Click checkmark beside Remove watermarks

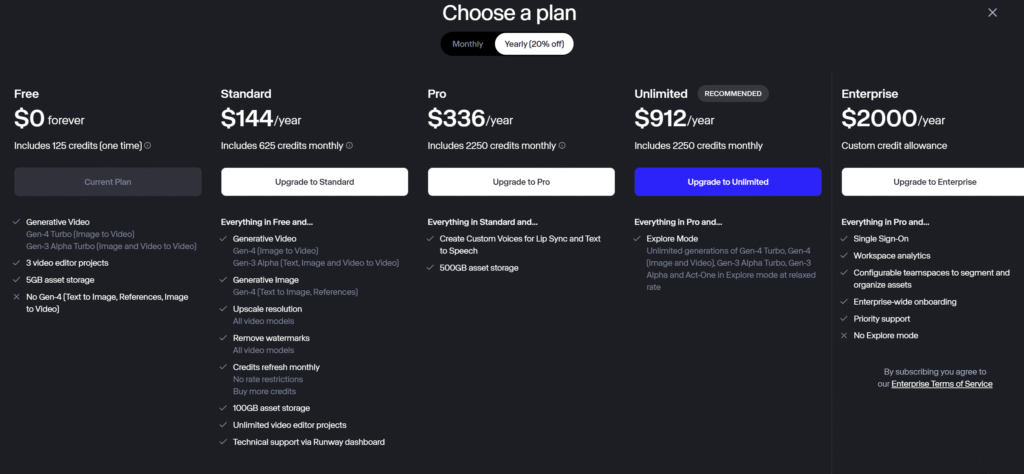[x=224, y=338]
